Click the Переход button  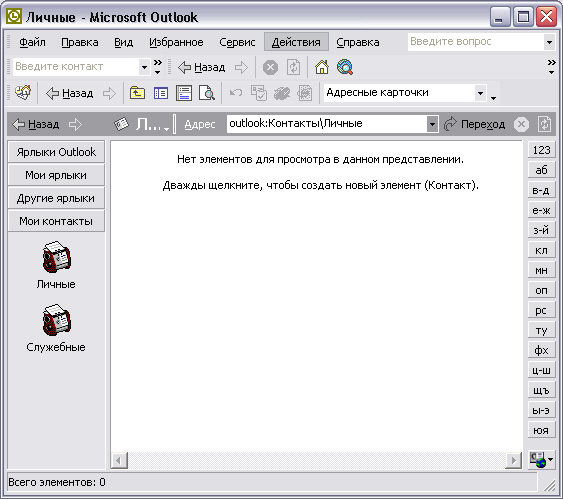[x=474, y=124]
